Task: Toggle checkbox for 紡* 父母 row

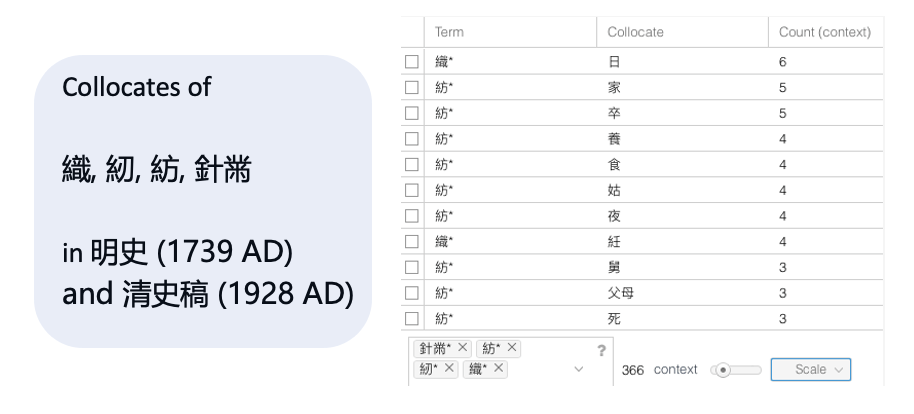Action: pyautogui.click(x=412, y=293)
